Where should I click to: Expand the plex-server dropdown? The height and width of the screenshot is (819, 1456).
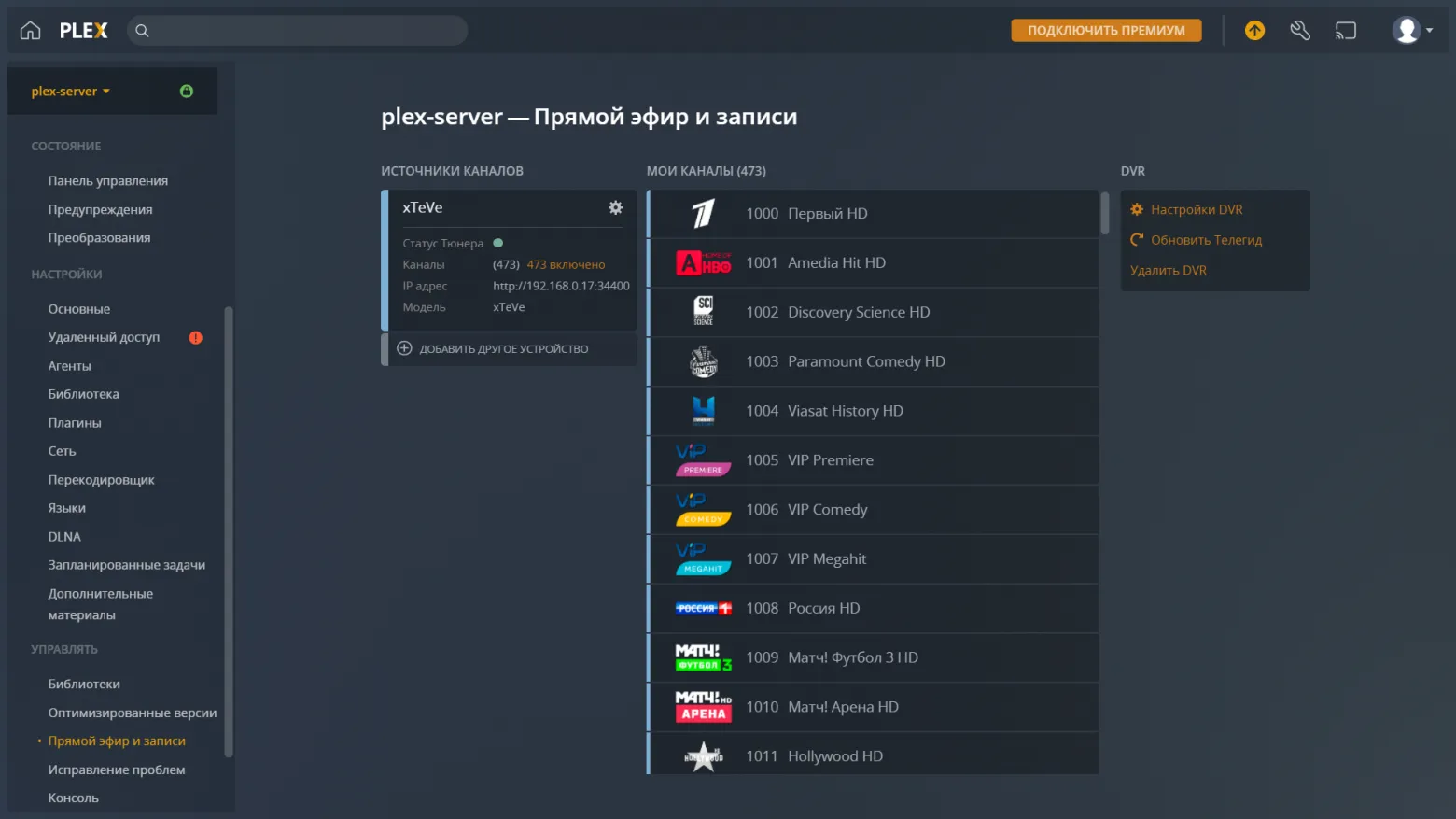pyautogui.click(x=71, y=91)
